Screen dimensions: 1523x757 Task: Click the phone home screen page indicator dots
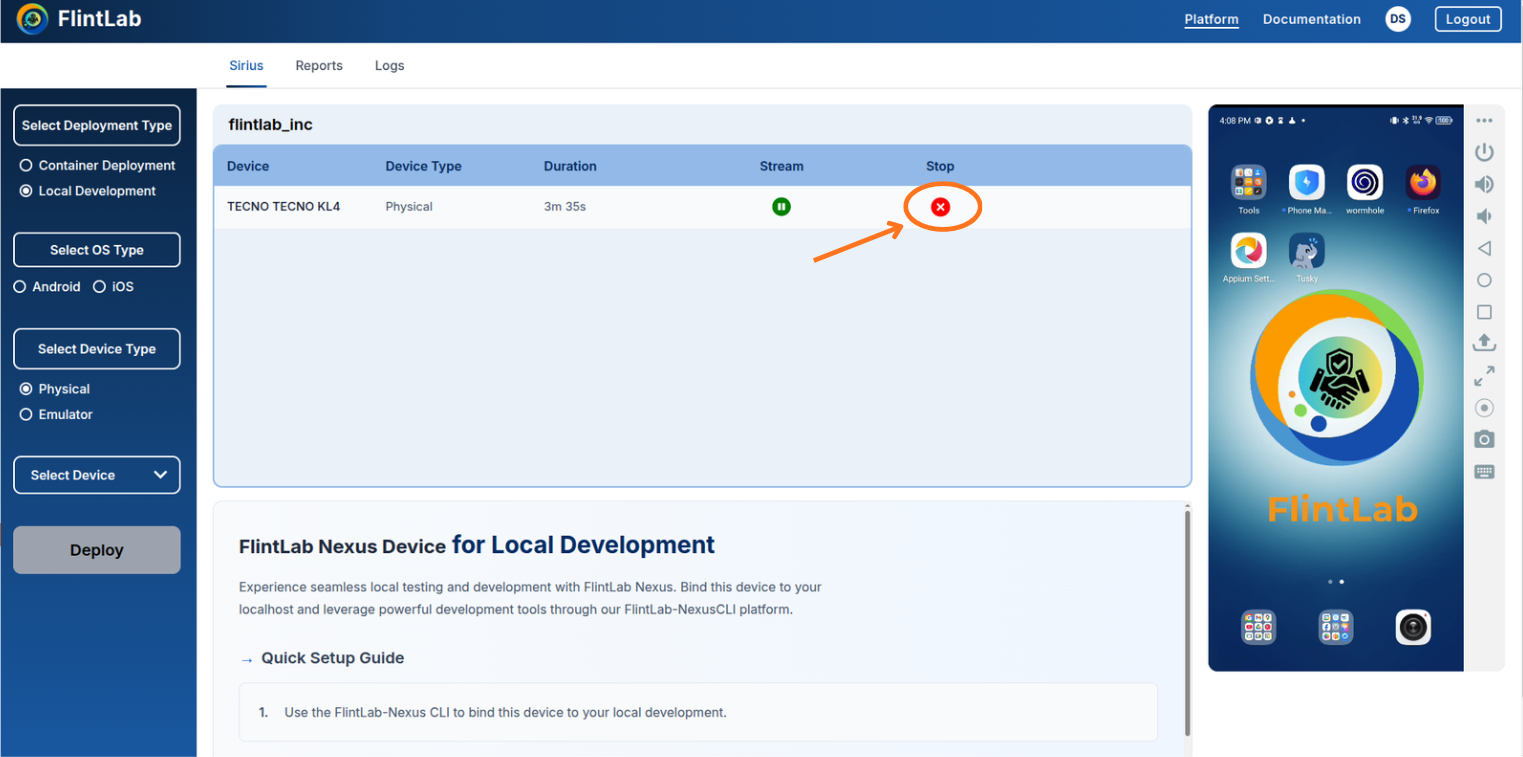[x=1336, y=581]
